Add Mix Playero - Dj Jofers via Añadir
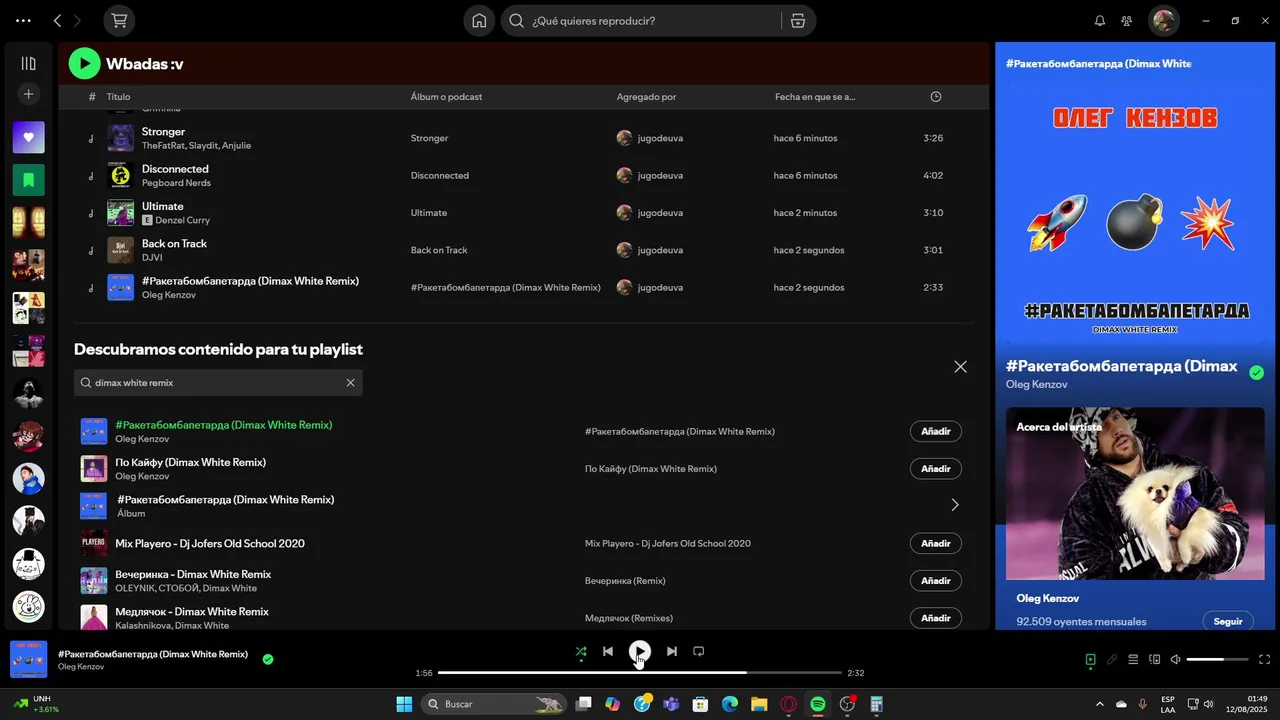The height and width of the screenshot is (720, 1280). (936, 543)
